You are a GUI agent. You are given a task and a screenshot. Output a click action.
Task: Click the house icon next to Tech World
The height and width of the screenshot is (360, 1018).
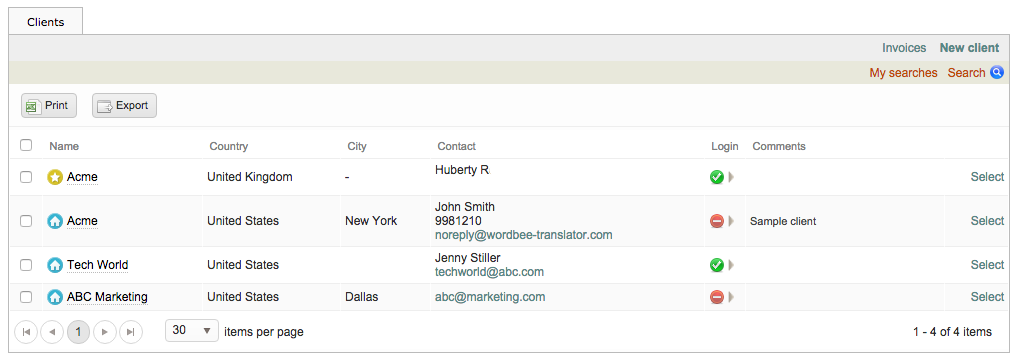point(55,265)
